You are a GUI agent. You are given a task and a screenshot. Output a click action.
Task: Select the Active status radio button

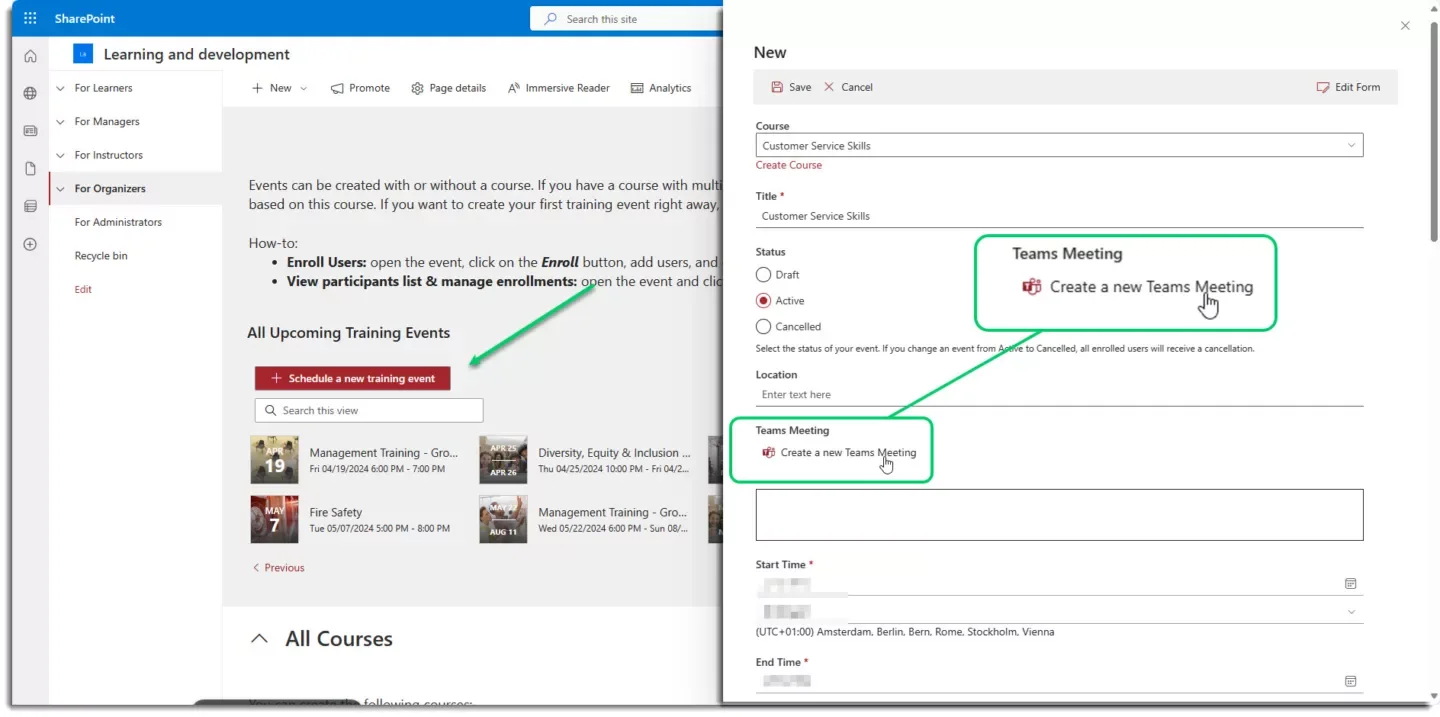[764, 300]
